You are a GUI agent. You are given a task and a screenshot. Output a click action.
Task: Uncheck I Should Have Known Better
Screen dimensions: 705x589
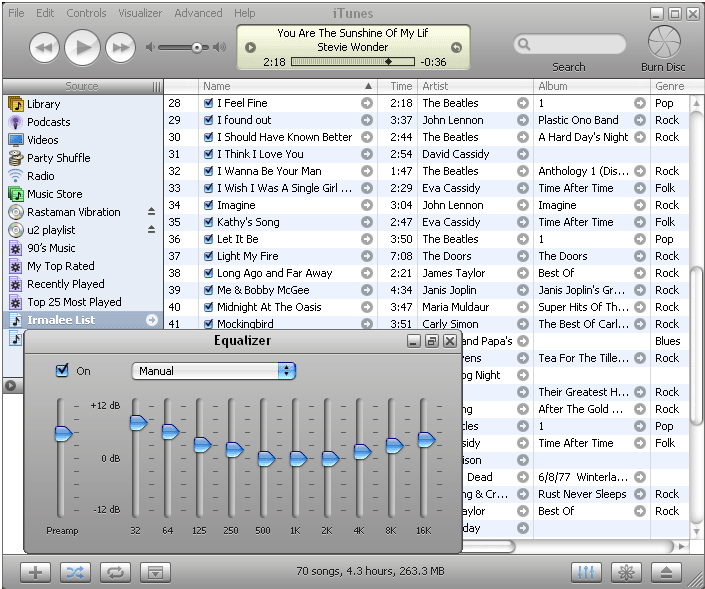[x=208, y=137]
